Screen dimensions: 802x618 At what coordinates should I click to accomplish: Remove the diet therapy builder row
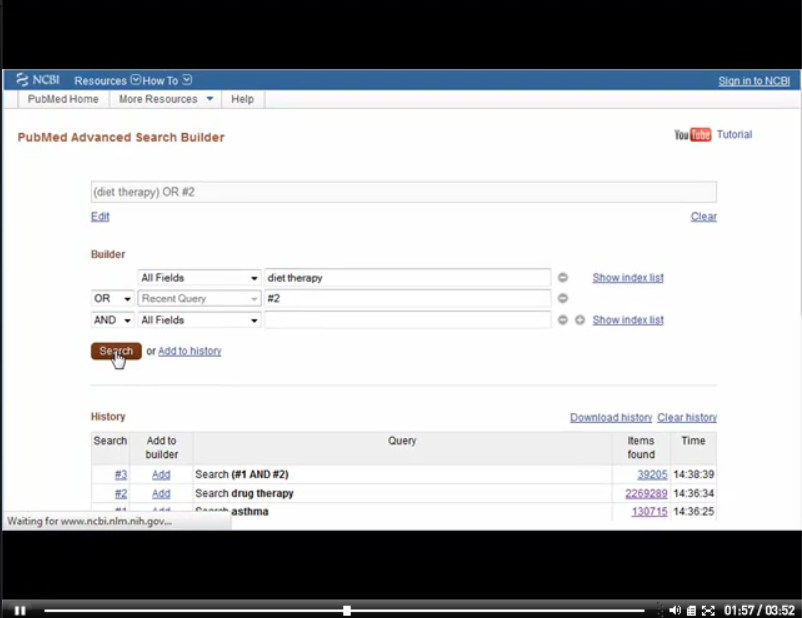click(563, 277)
